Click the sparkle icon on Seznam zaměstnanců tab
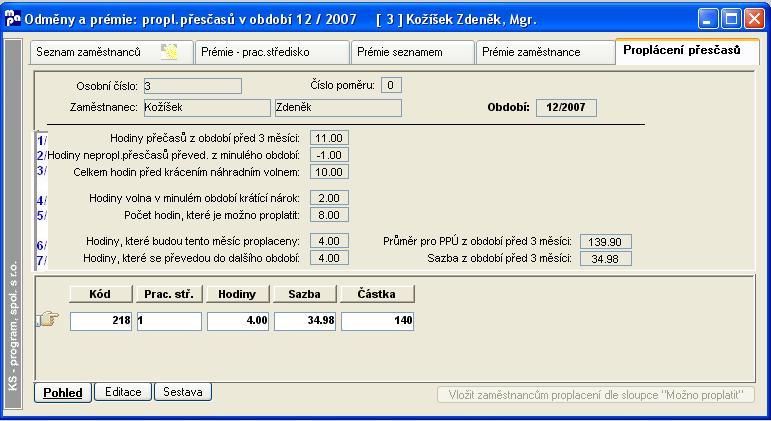 point(169,52)
